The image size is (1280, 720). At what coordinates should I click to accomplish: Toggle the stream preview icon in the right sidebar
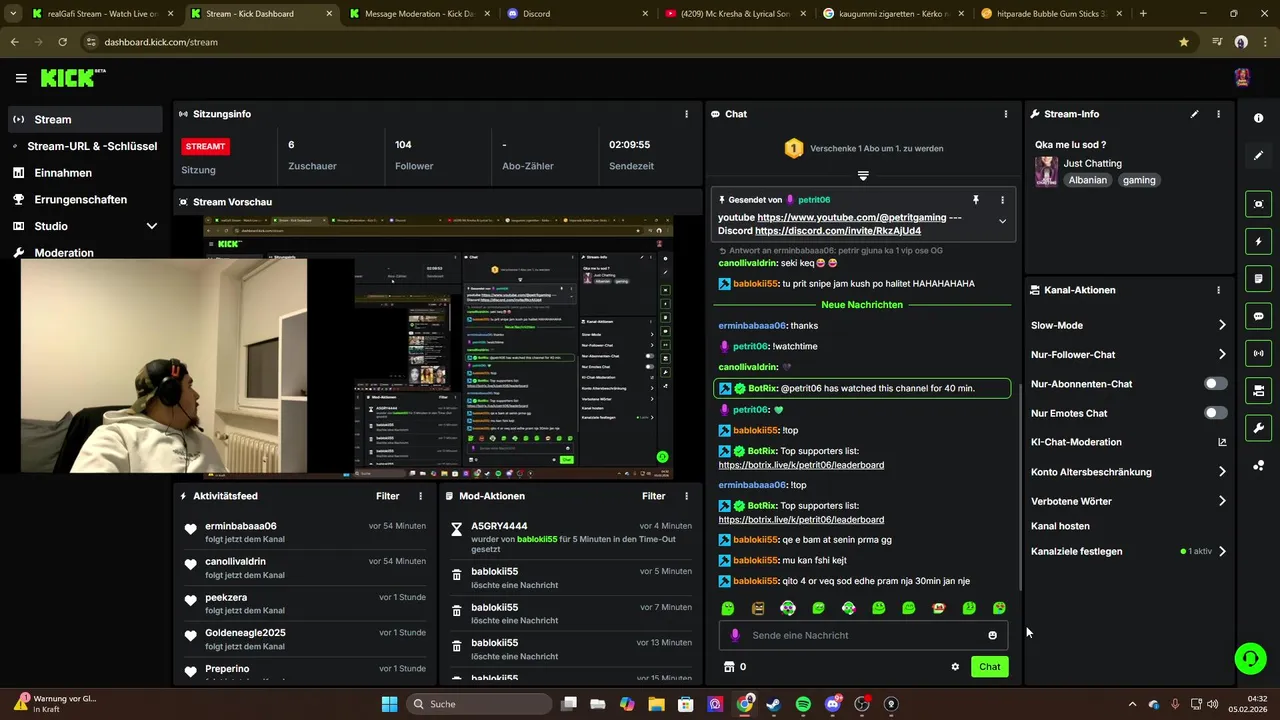tap(1258, 204)
